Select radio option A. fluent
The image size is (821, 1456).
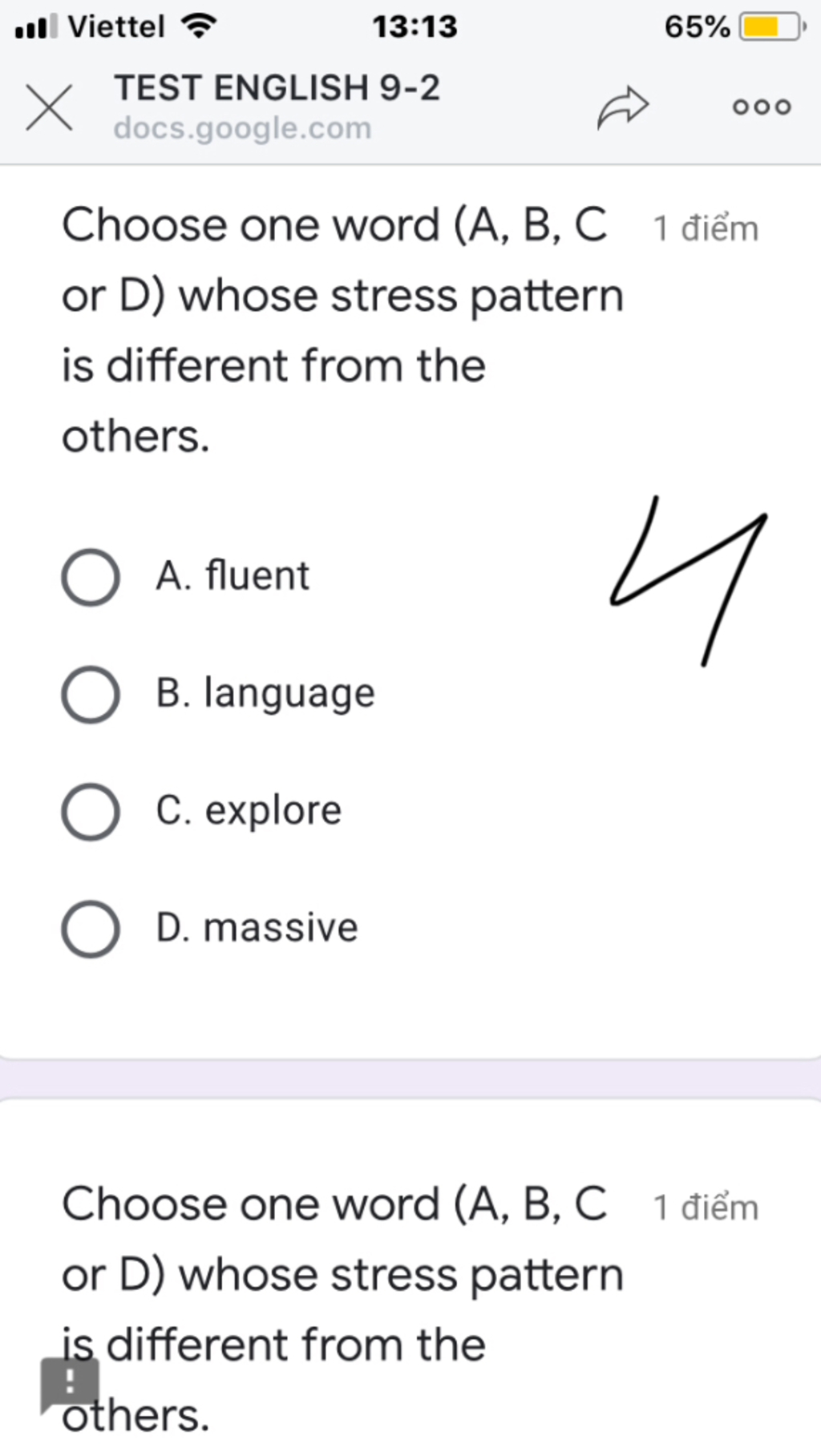tap(91, 577)
